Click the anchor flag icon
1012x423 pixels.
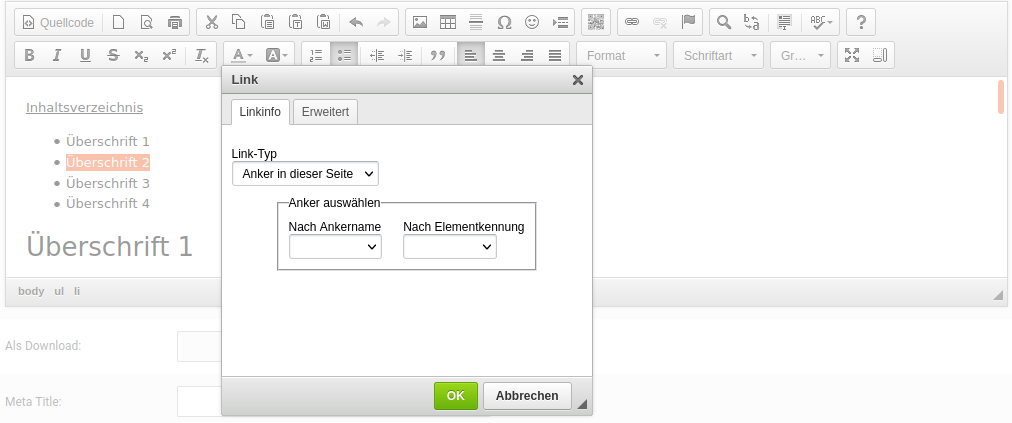[x=688, y=22]
